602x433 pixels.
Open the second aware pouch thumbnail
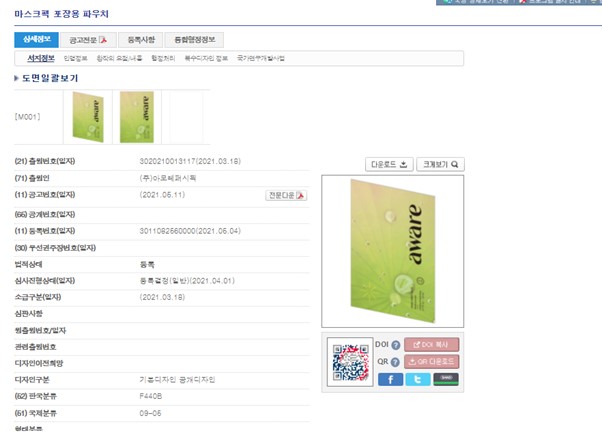click(x=137, y=117)
